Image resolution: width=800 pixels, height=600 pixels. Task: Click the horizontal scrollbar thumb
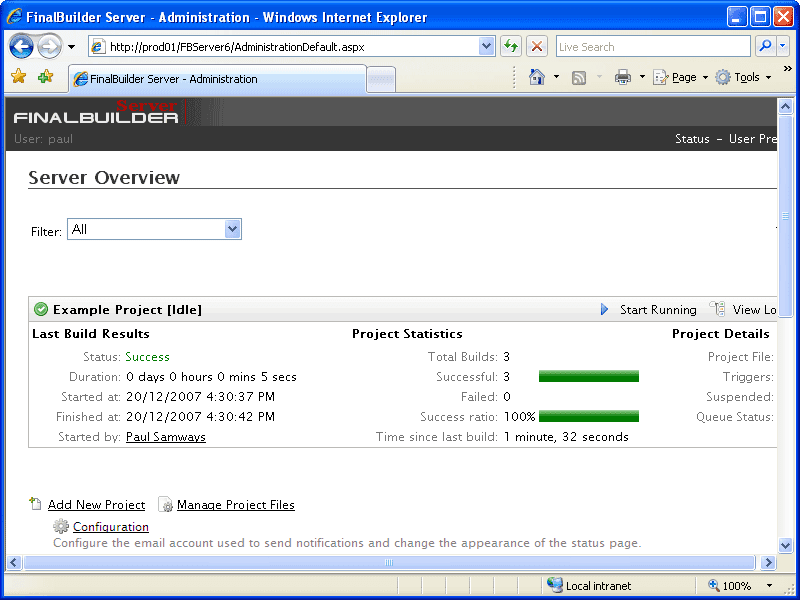(389, 563)
